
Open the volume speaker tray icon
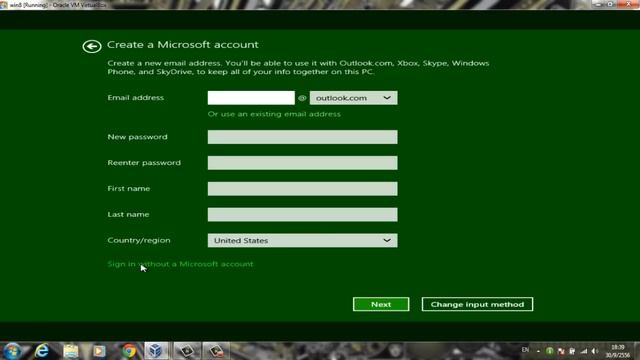pos(595,351)
